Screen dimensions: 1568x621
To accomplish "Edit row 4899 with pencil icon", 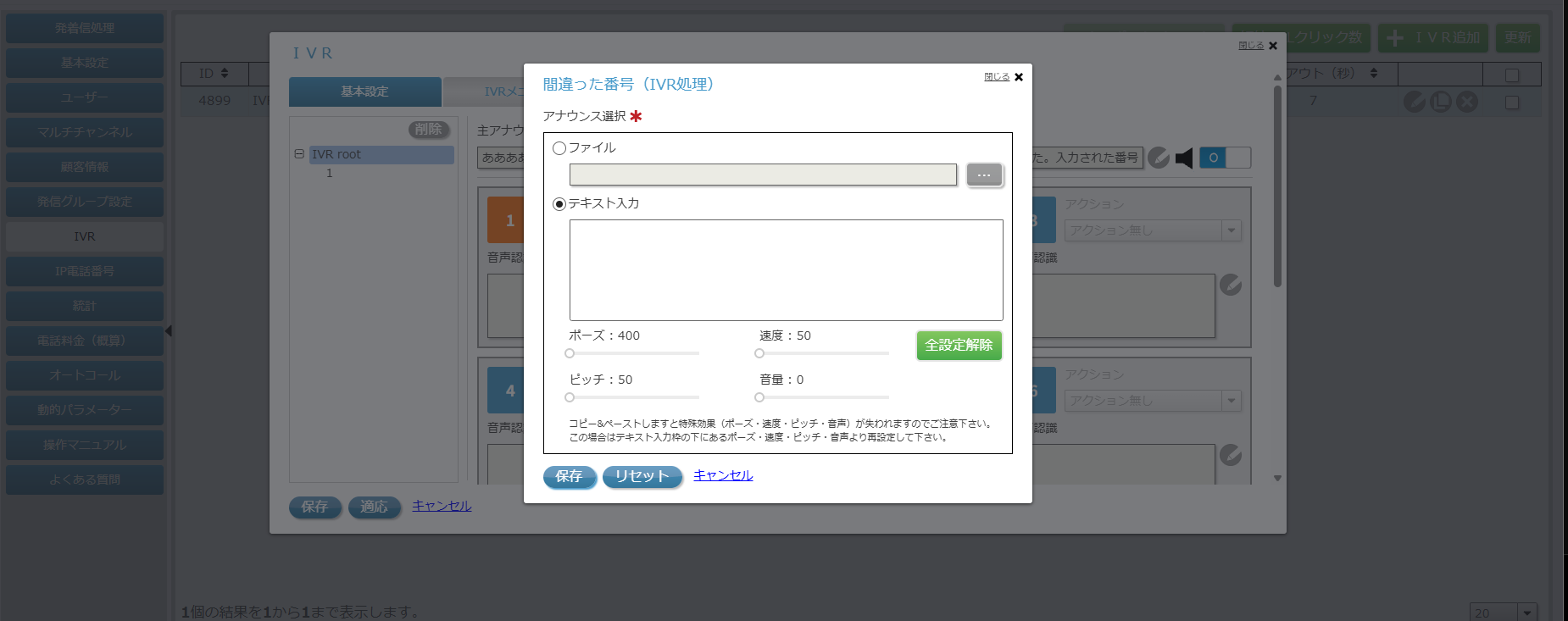I will [1415, 102].
